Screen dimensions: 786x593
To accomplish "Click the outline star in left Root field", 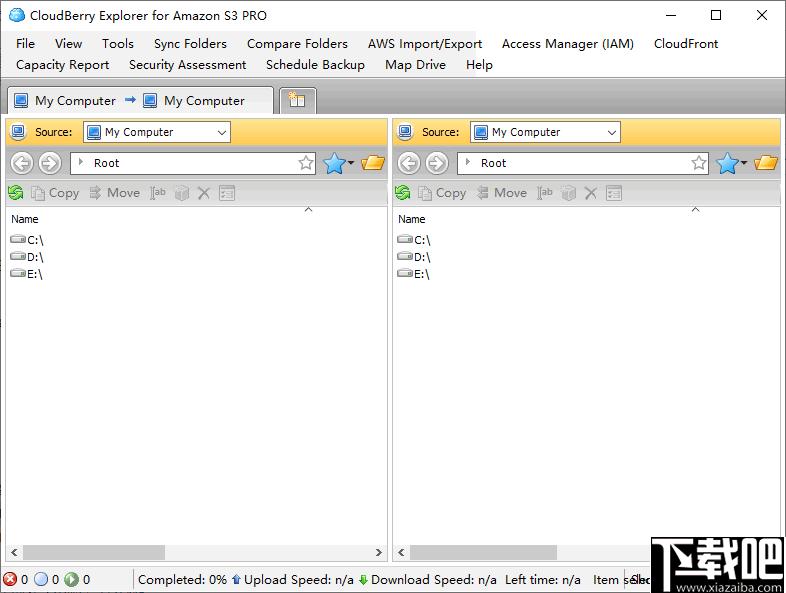I will pos(306,163).
